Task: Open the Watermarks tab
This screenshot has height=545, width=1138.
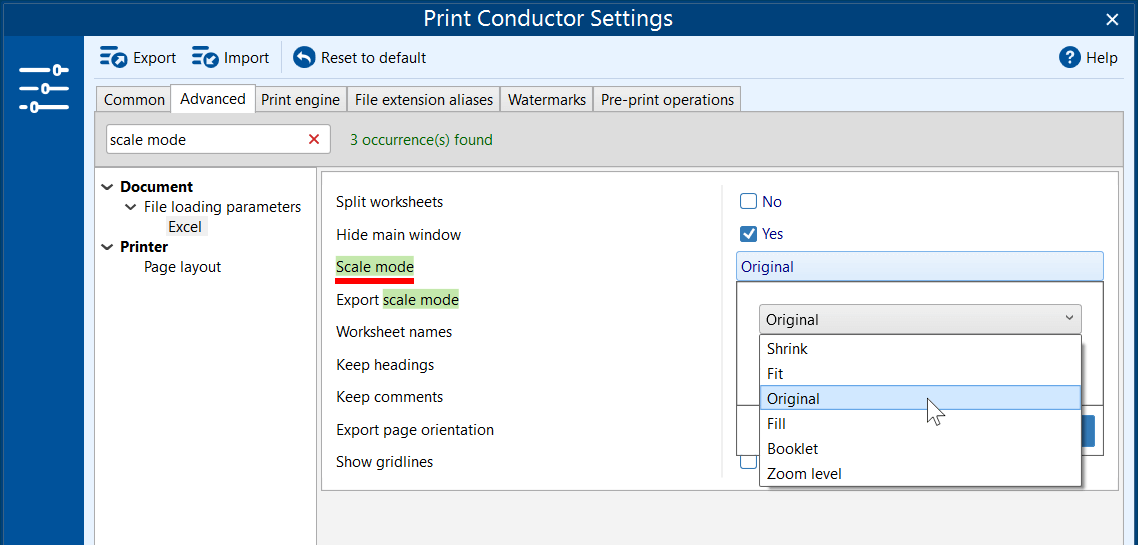Action: tap(546, 100)
